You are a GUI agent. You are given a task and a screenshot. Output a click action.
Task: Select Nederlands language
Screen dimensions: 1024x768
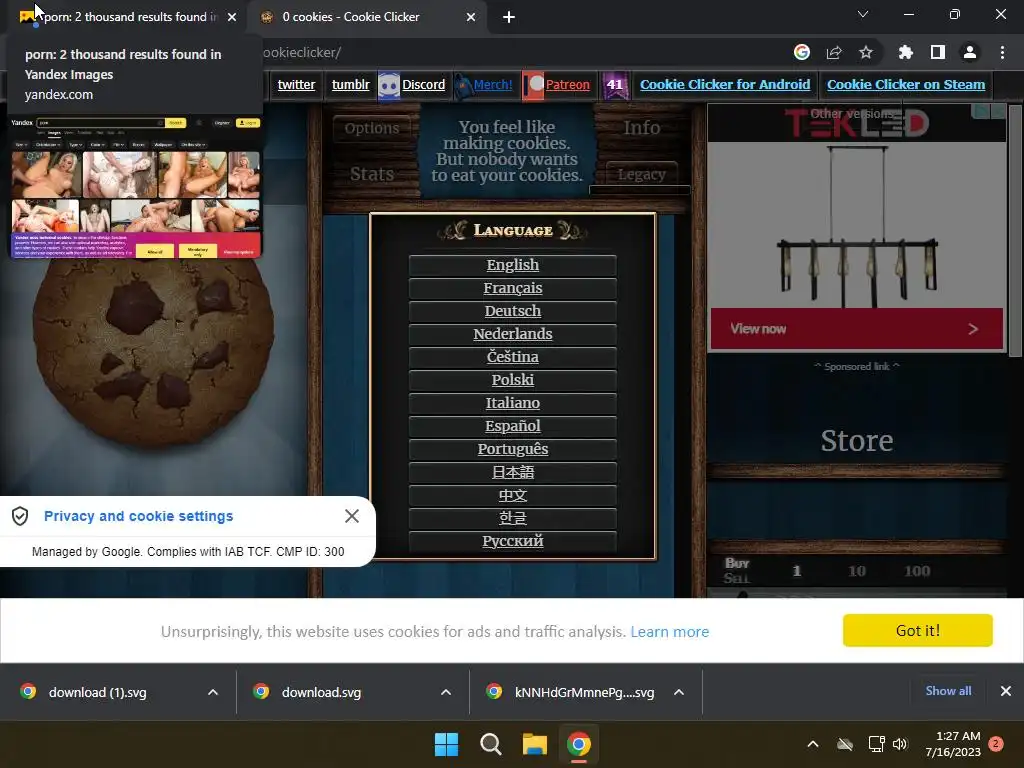(x=513, y=334)
